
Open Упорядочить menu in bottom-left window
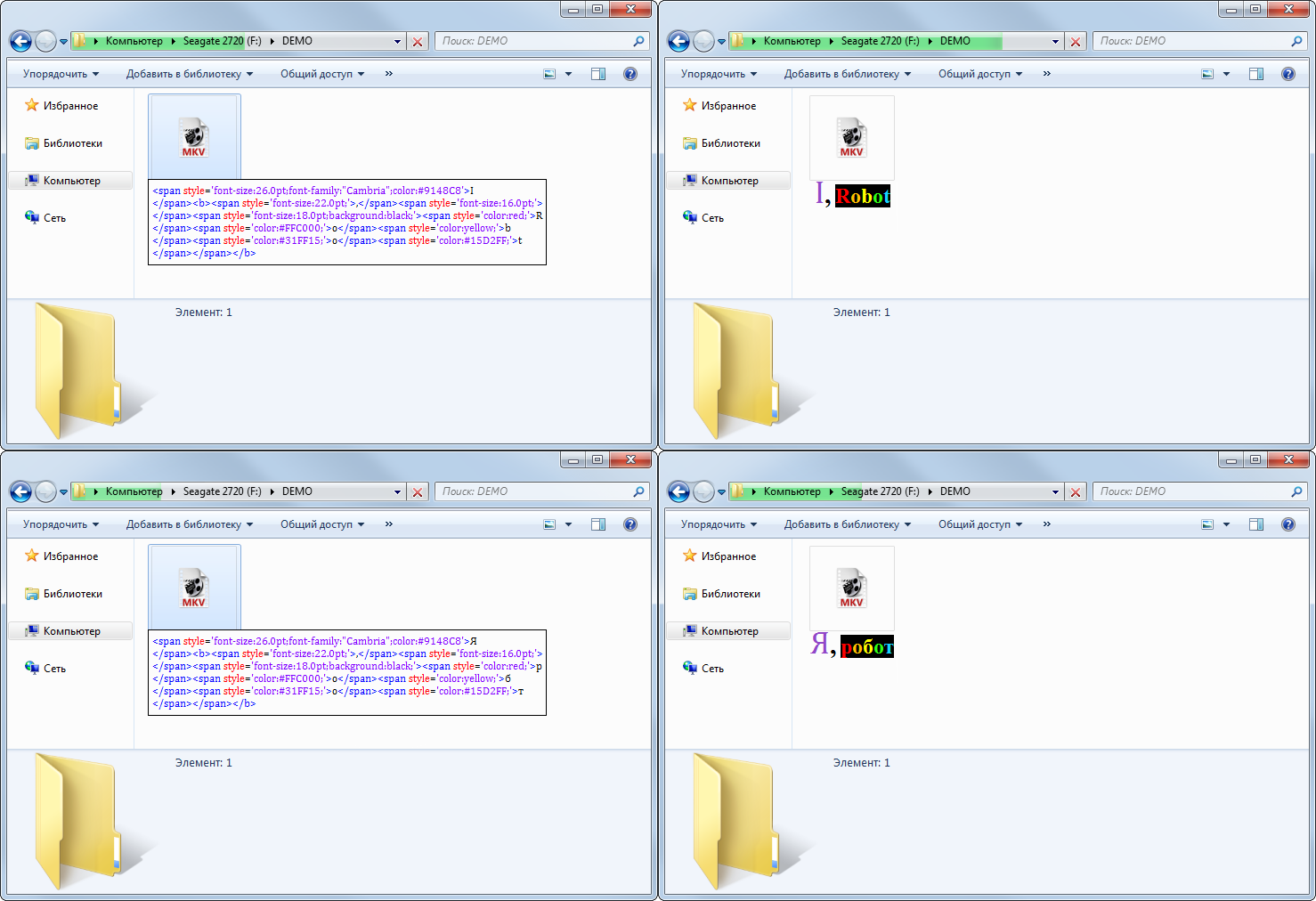click(x=61, y=524)
